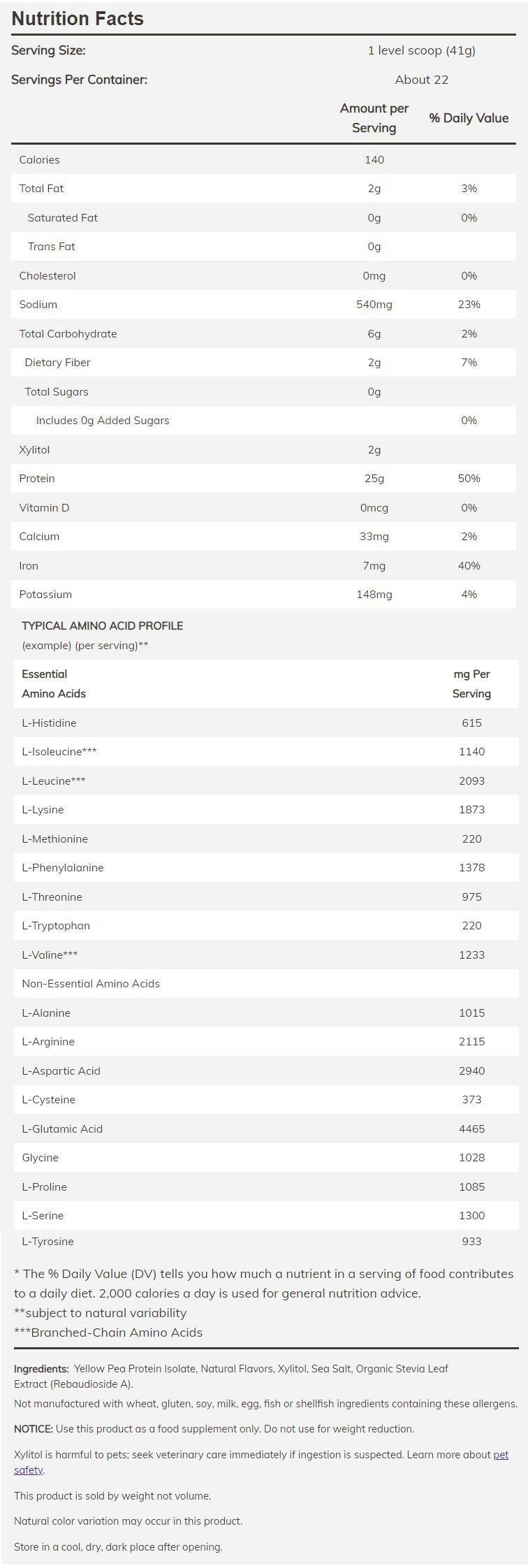Image resolution: width=528 pixels, height=1568 pixels.
Task: Click the % Daily Value column header
Action: click(469, 118)
